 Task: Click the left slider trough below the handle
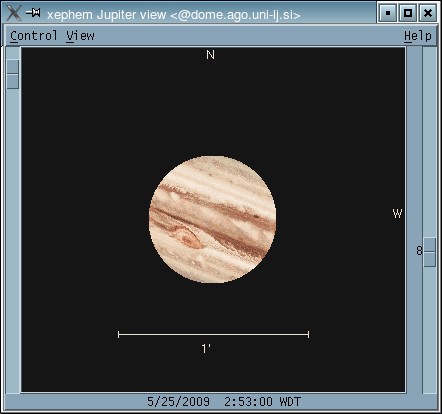(x=13, y=240)
